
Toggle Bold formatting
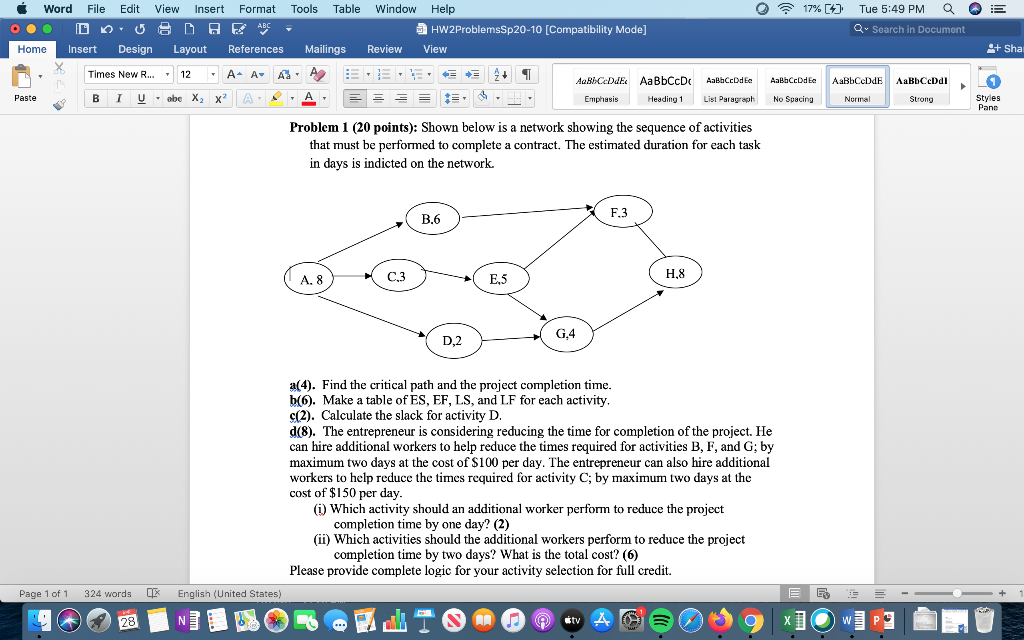96,99
